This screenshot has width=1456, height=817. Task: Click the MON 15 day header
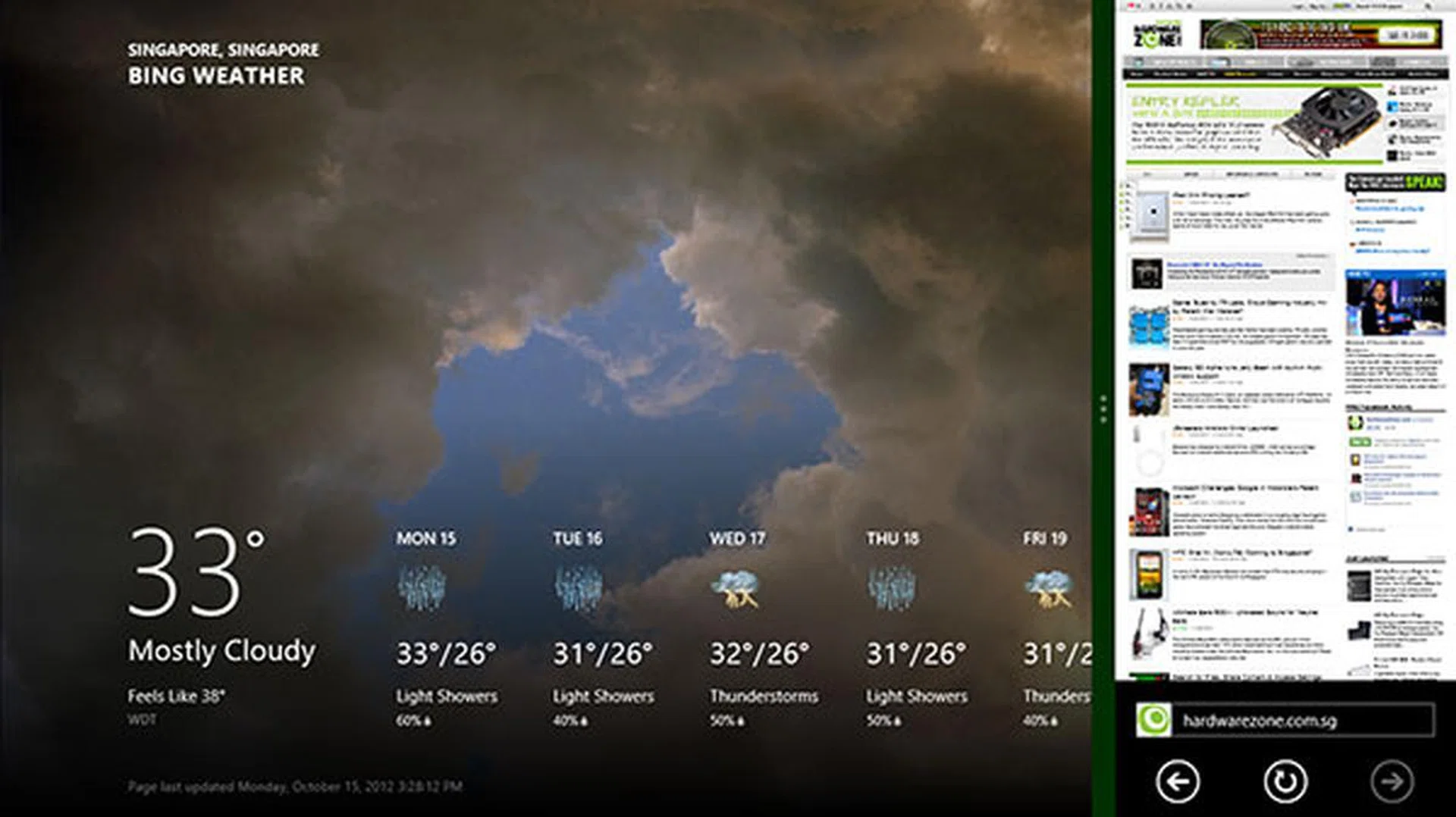click(x=426, y=538)
